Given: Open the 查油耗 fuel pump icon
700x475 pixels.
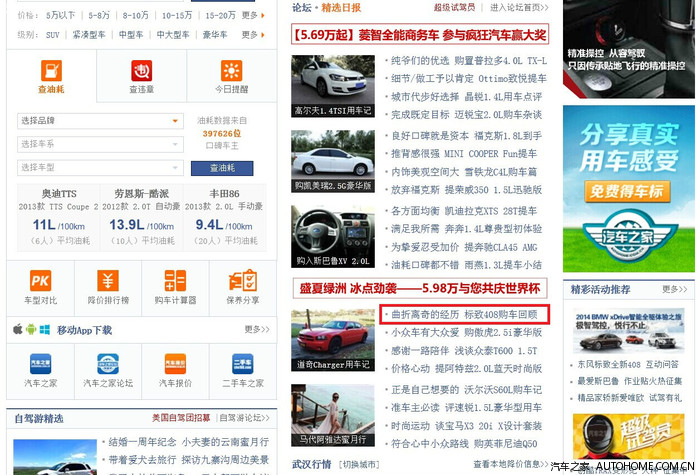Looking at the screenshot, I should pyautogui.click(x=51, y=71).
